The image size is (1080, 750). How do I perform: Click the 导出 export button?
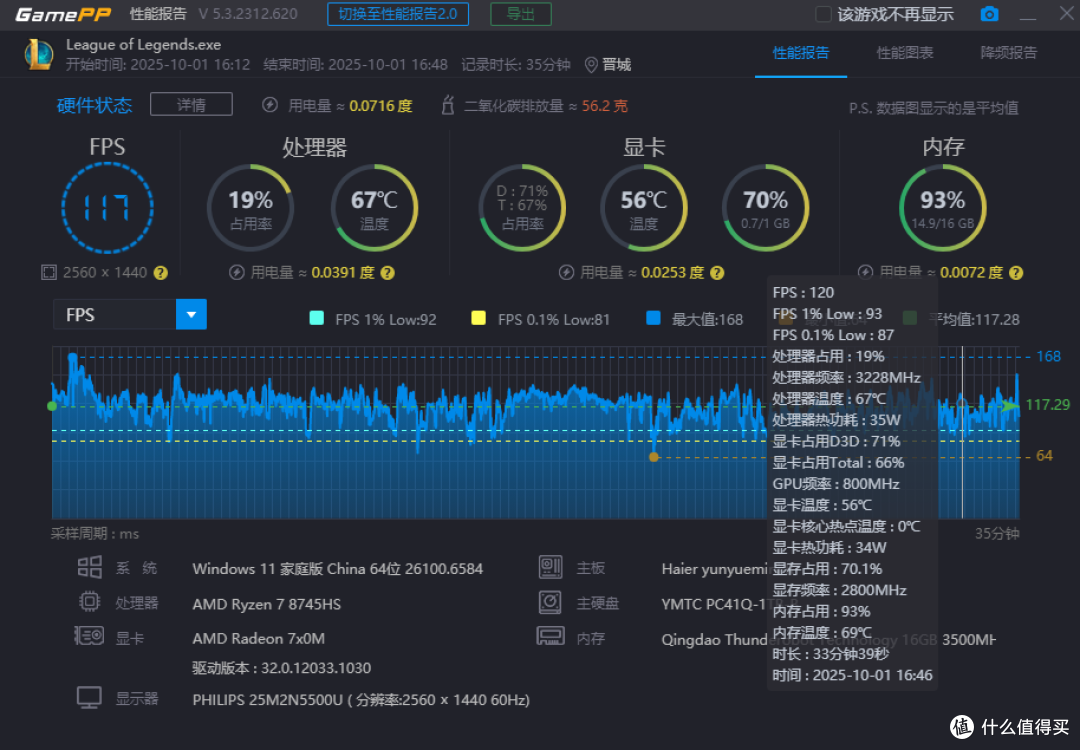pyautogui.click(x=521, y=14)
